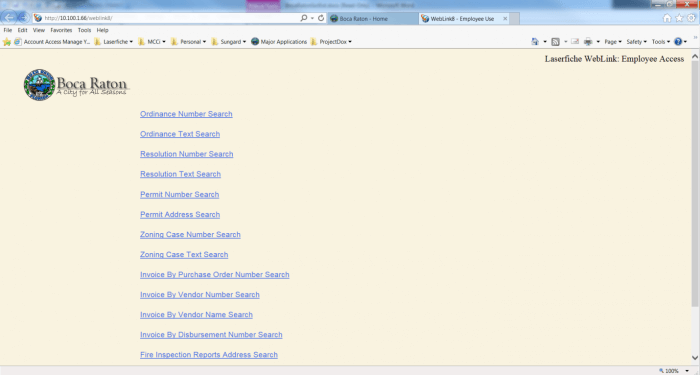Open the Page dropdown menu
This screenshot has width=700, height=375.
[612, 42]
